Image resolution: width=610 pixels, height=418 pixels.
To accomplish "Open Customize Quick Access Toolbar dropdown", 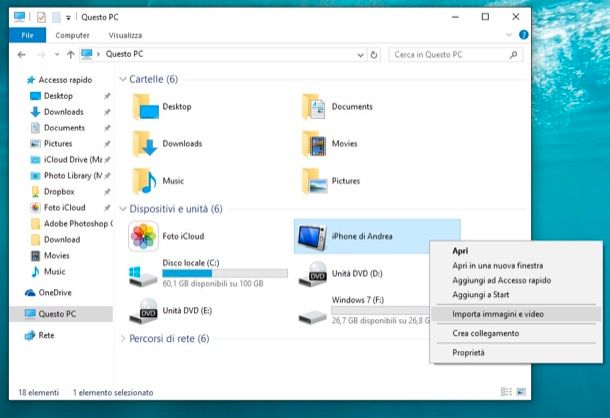I will coord(68,18).
